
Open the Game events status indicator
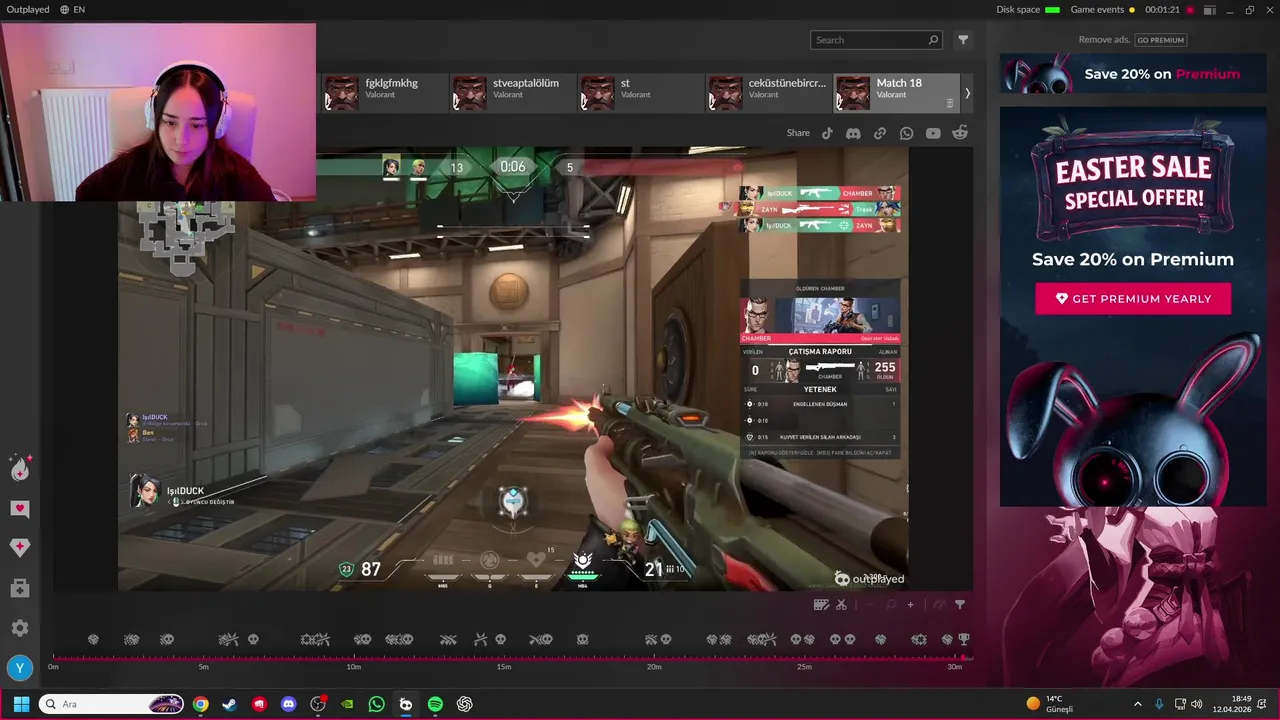1103,9
